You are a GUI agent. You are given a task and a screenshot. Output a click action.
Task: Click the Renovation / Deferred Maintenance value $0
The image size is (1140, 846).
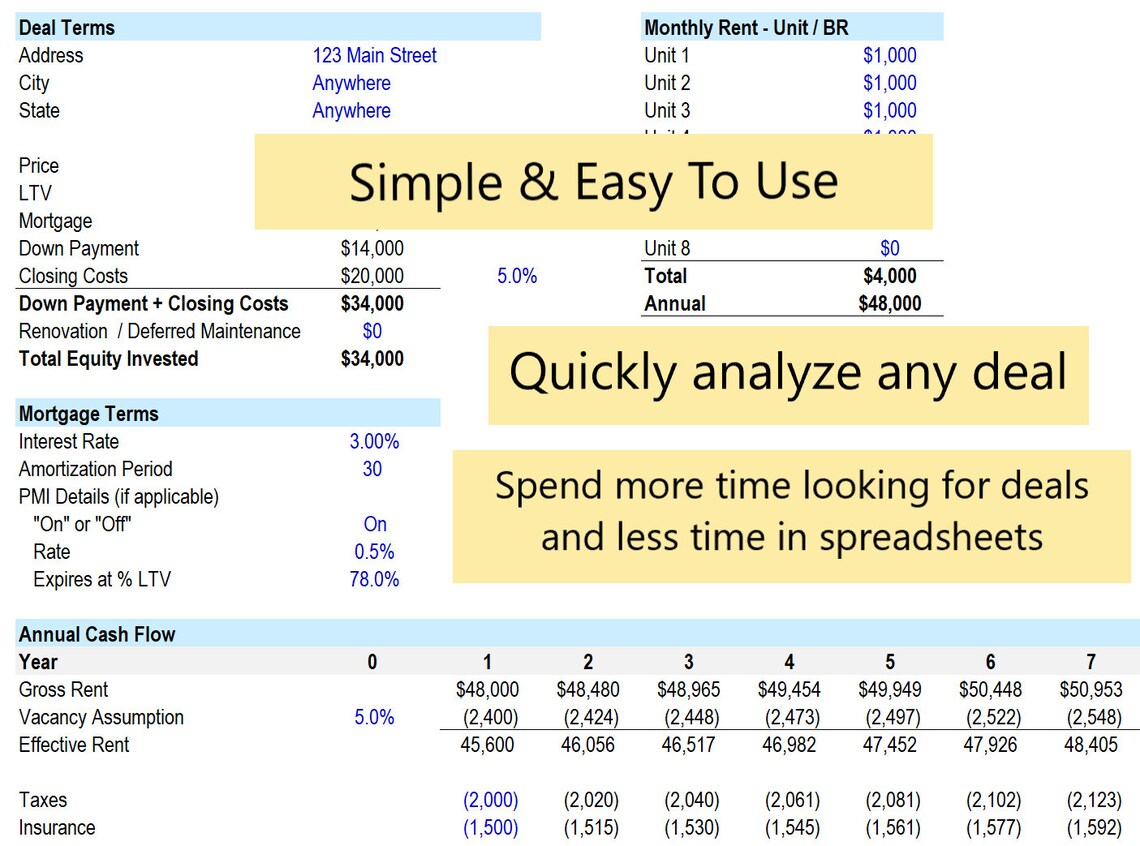[372, 331]
